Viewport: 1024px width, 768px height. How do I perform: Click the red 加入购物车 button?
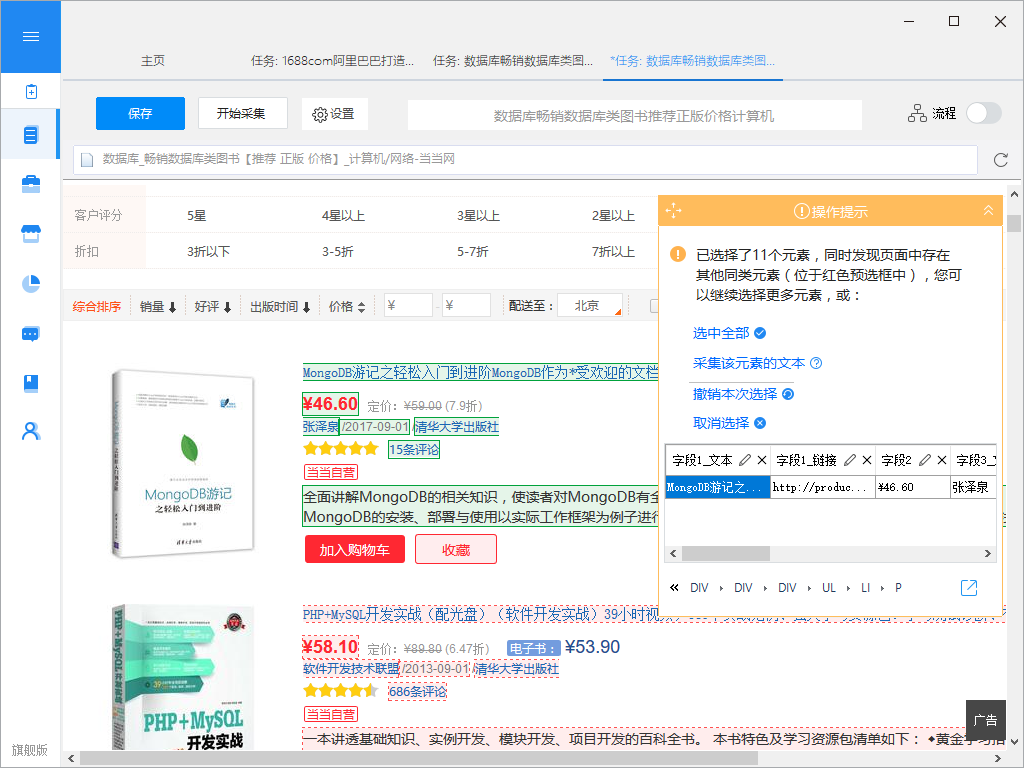point(355,549)
